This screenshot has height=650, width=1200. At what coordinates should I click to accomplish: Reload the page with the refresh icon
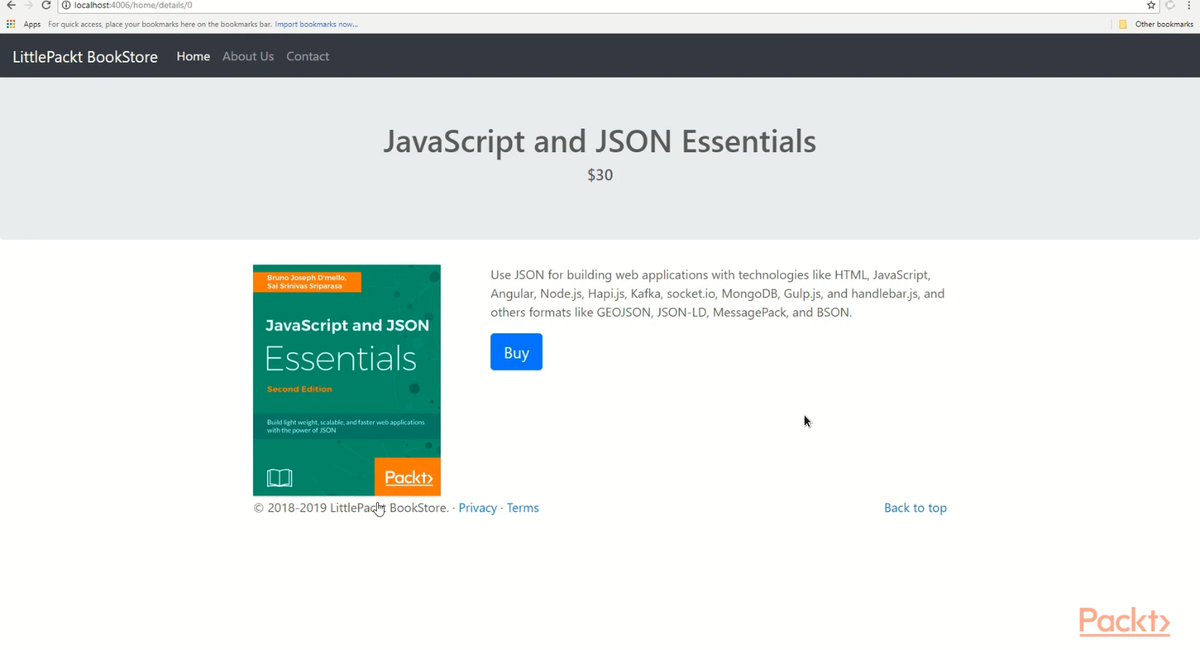click(x=46, y=5)
